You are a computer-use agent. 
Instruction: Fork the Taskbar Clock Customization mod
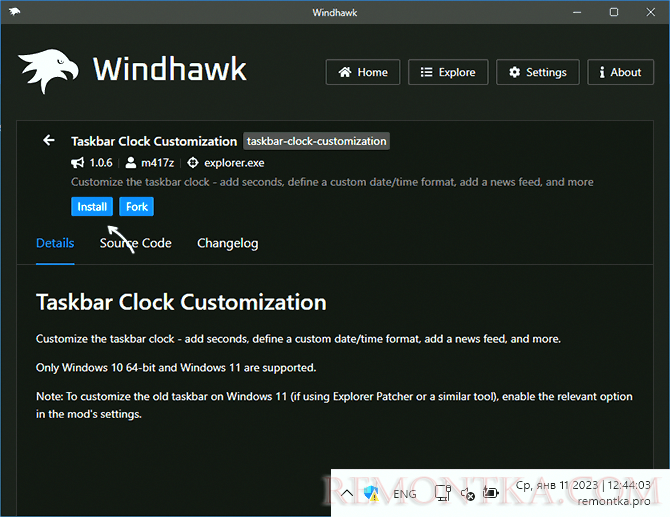tap(136, 207)
